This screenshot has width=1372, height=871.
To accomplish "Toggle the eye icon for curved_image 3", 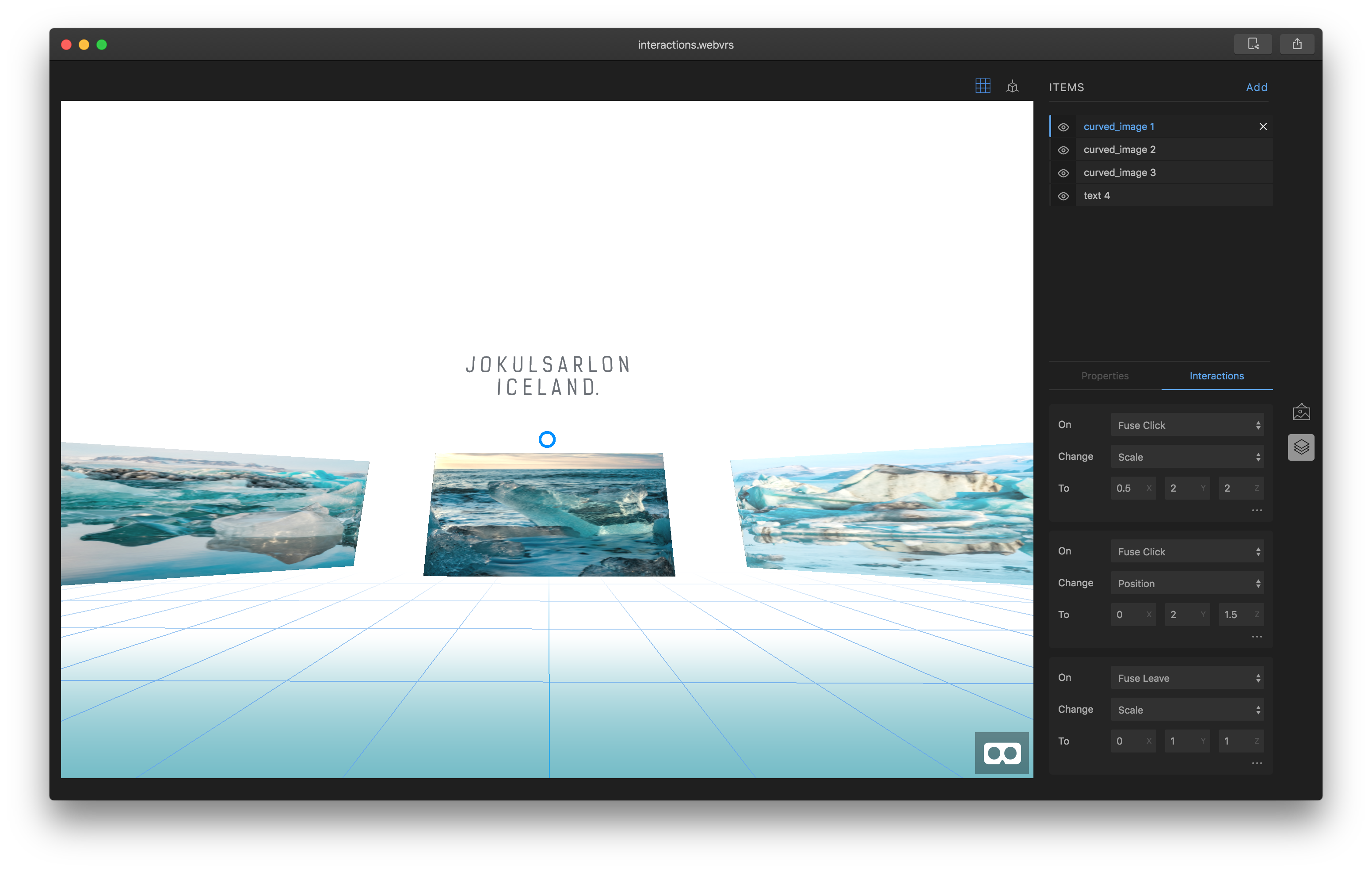I will click(x=1064, y=173).
